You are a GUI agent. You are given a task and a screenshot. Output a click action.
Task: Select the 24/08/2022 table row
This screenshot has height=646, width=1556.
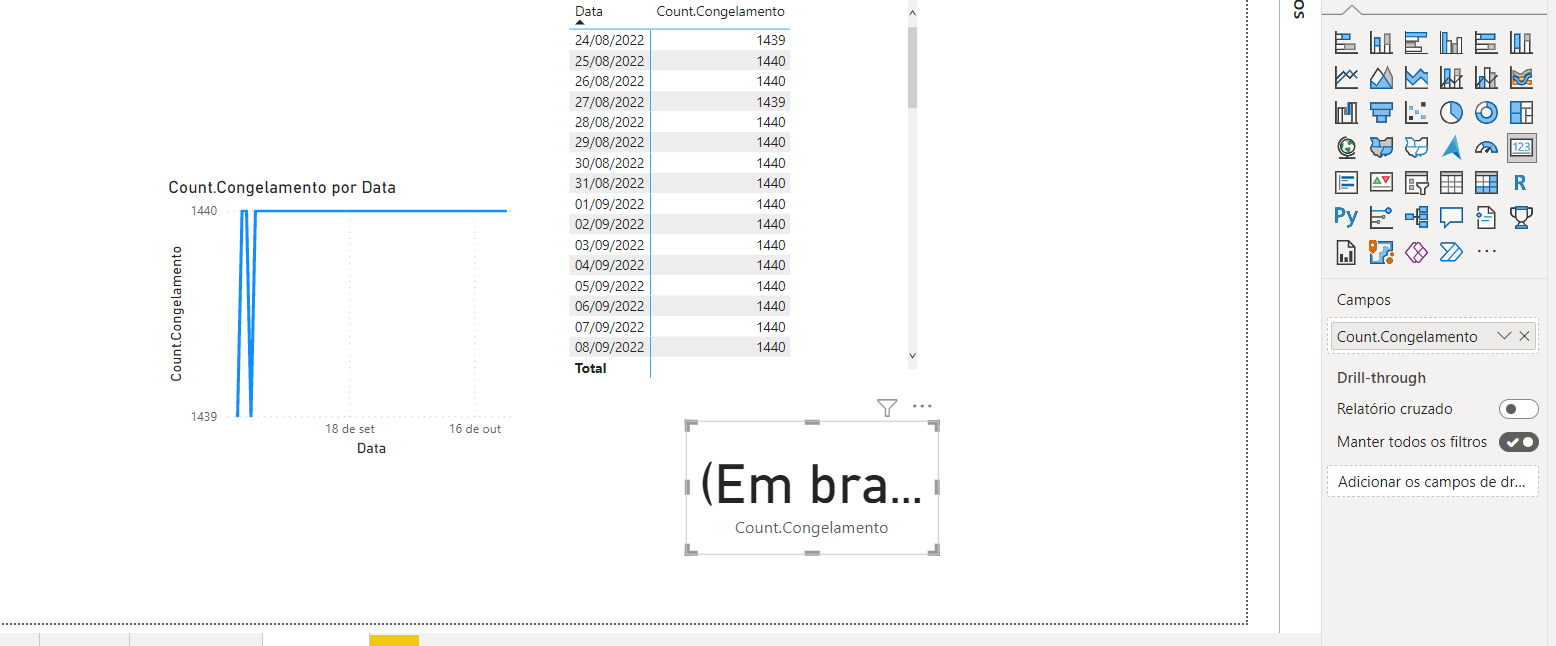coord(680,40)
